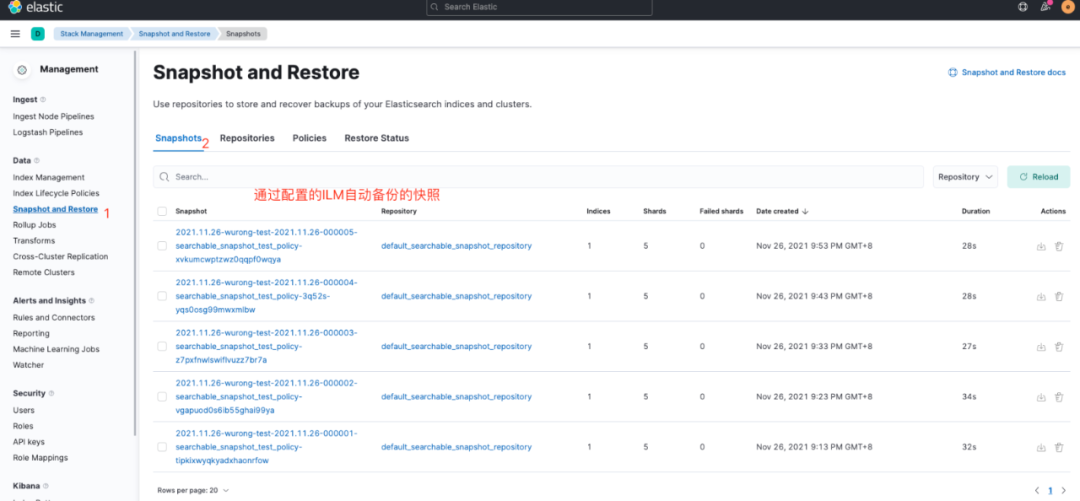Open the user avatar menu
The width and height of the screenshot is (1080, 501).
(1068, 7)
